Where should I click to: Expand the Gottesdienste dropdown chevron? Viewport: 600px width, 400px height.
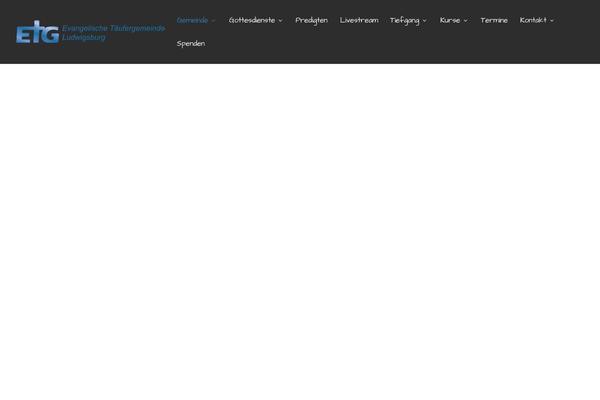280,21
